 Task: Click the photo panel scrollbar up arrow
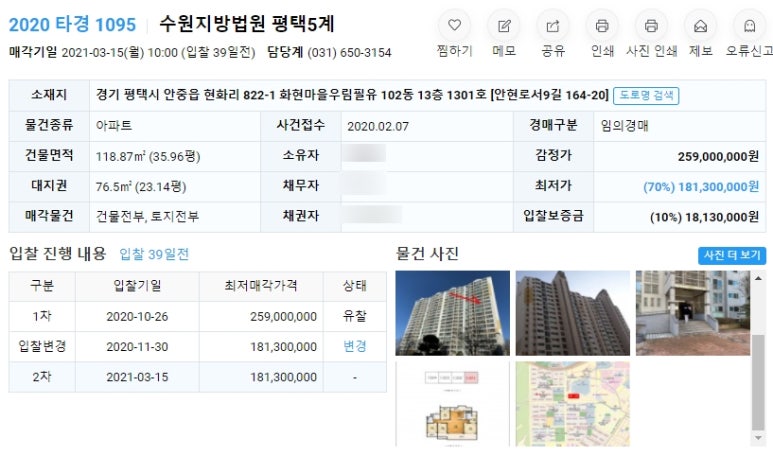coord(758,278)
